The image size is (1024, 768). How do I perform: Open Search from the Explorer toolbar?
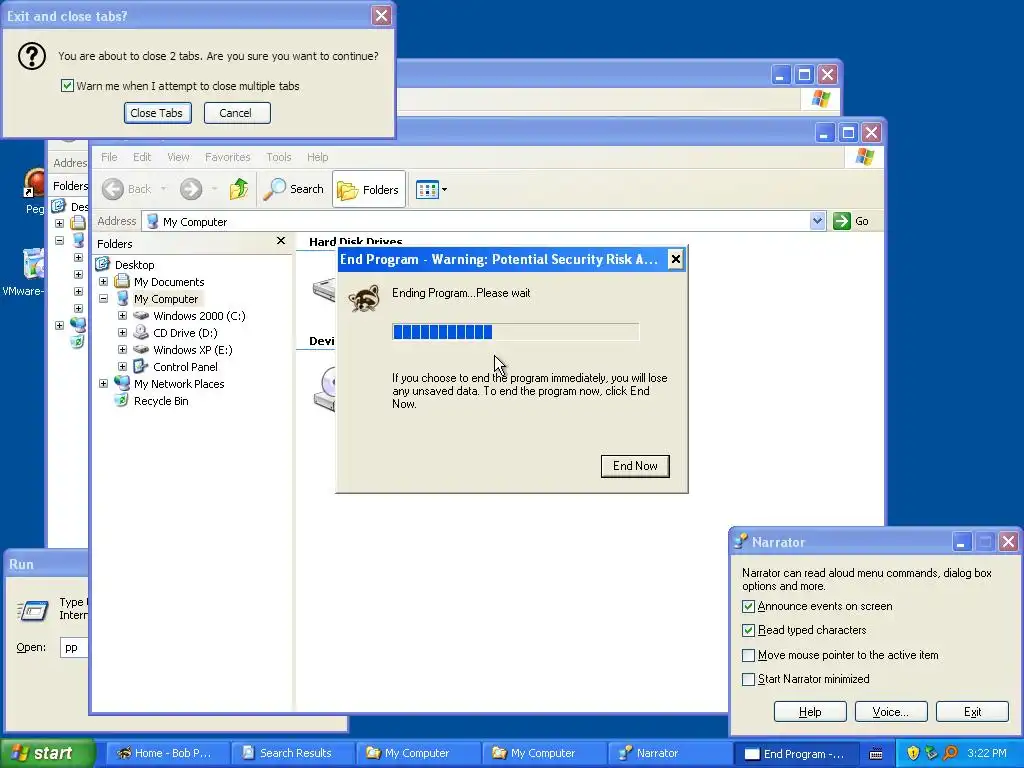click(x=294, y=189)
